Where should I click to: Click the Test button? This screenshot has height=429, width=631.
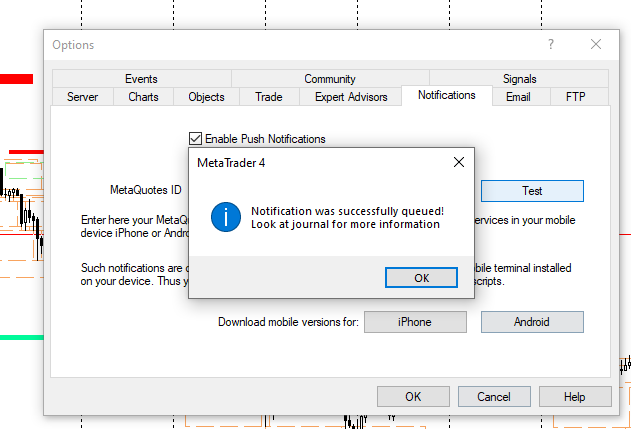(532, 191)
